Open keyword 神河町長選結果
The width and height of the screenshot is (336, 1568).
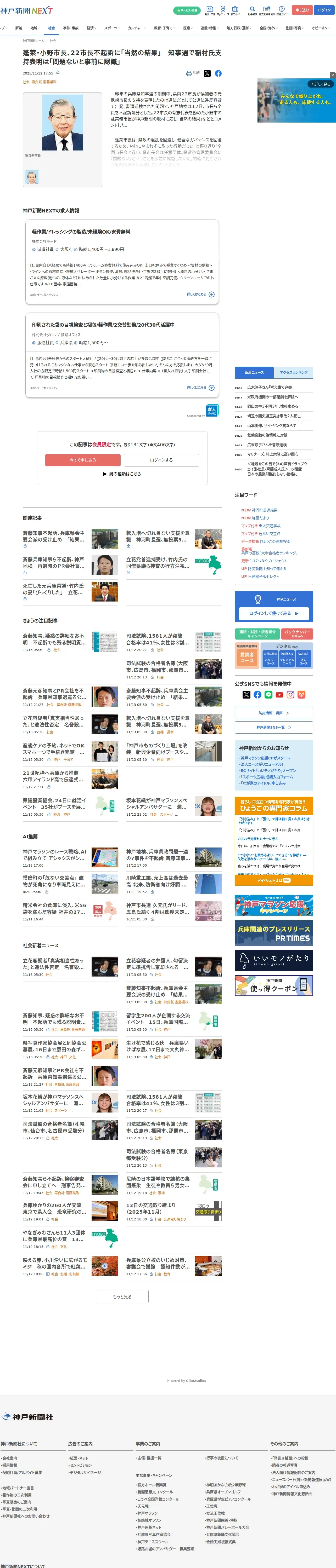[x=265, y=510]
